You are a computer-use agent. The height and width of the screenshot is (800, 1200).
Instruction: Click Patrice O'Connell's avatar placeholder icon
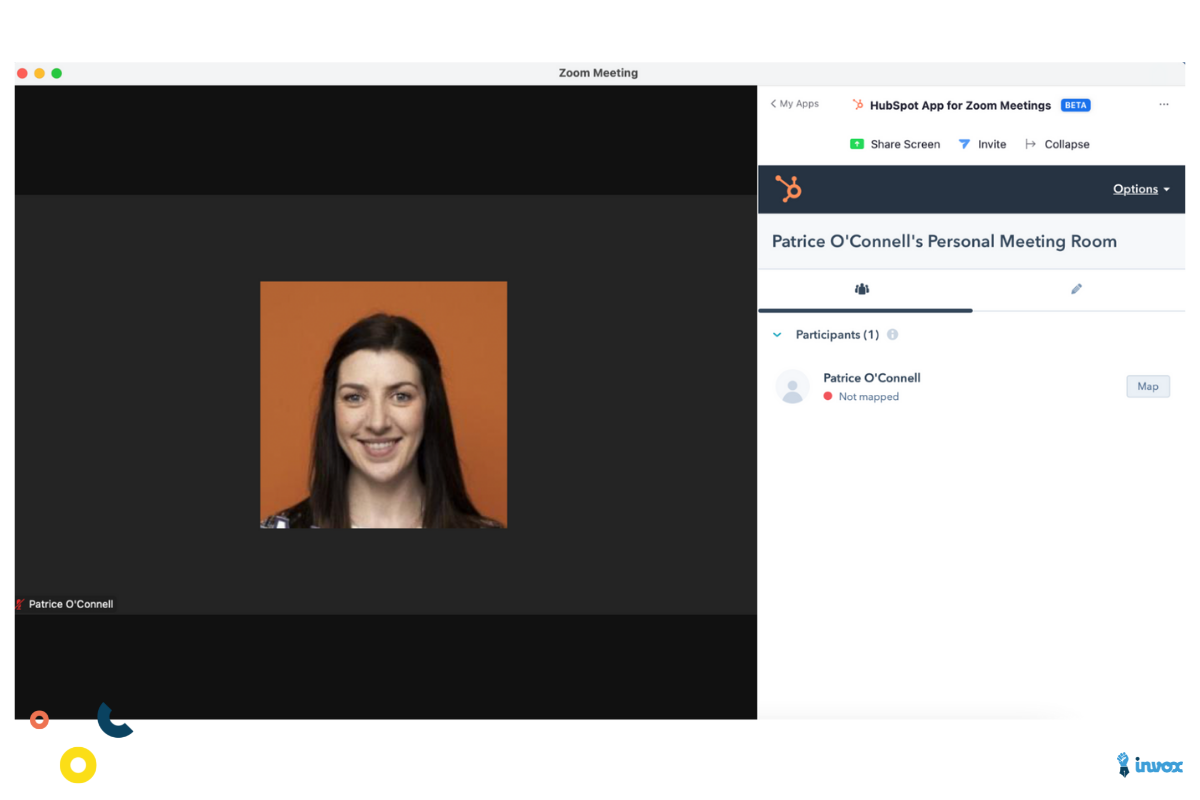click(x=793, y=387)
